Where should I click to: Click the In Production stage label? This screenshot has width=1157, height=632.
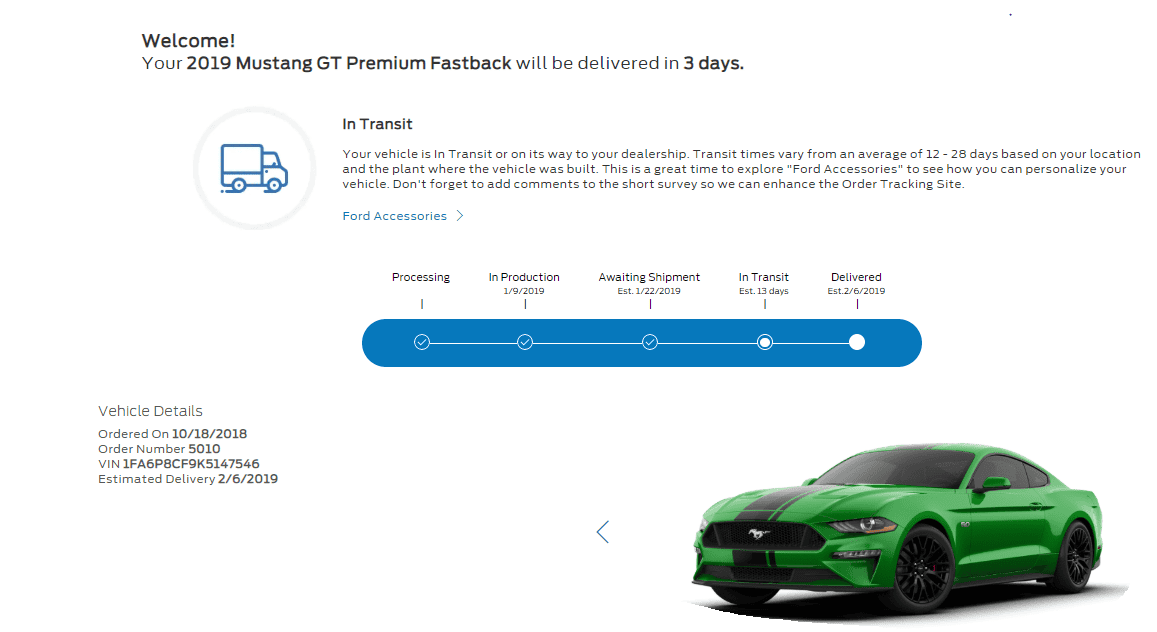tap(524, 277)
